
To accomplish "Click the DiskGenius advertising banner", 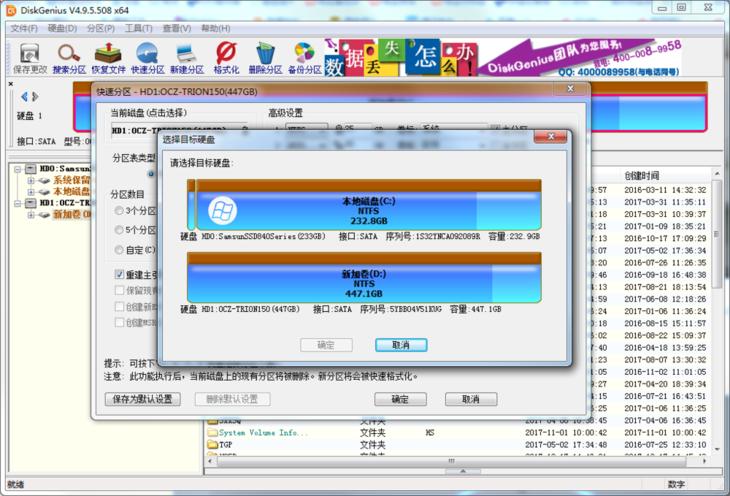I will coord(503,57).
